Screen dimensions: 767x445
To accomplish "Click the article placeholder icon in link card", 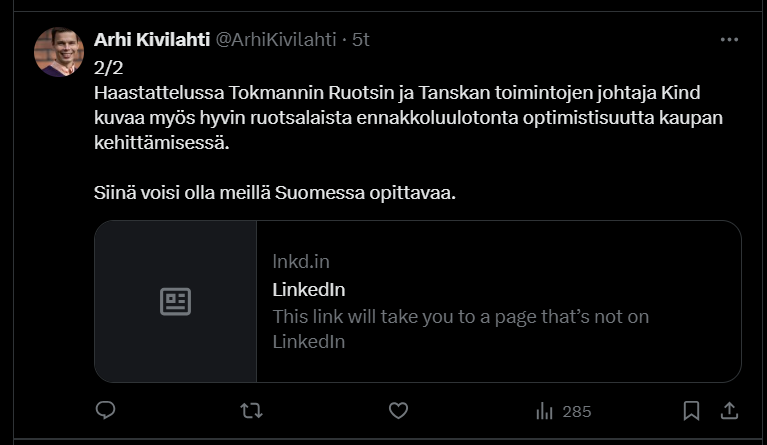I will point(175,301).
